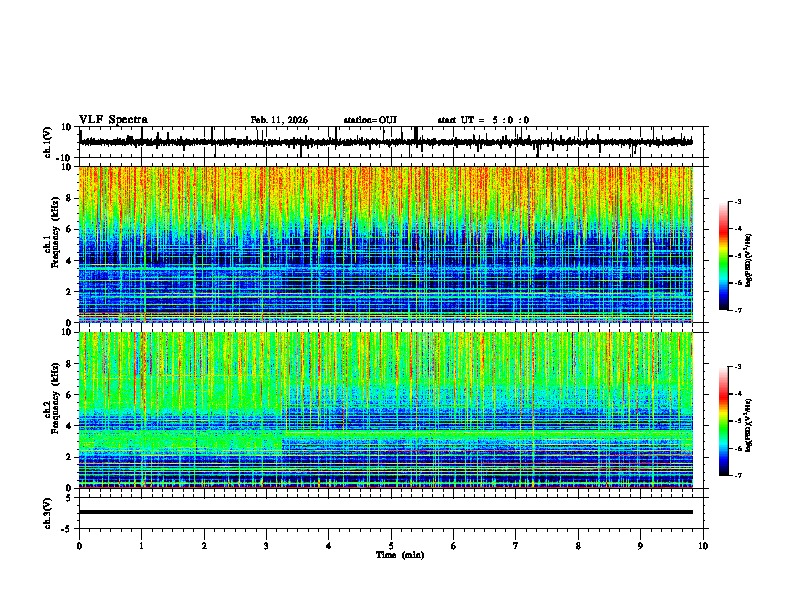This screenshot has width=792, height=612.
Task: Click the ch.2 colorbar log(PSD) units label
Action: (x=749, y=425)
